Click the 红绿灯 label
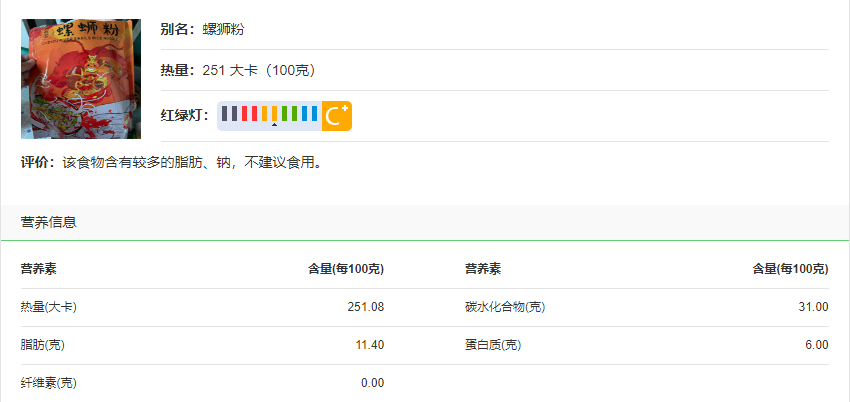The width and height of the screenshot is (850, 402). coord(185,115)
